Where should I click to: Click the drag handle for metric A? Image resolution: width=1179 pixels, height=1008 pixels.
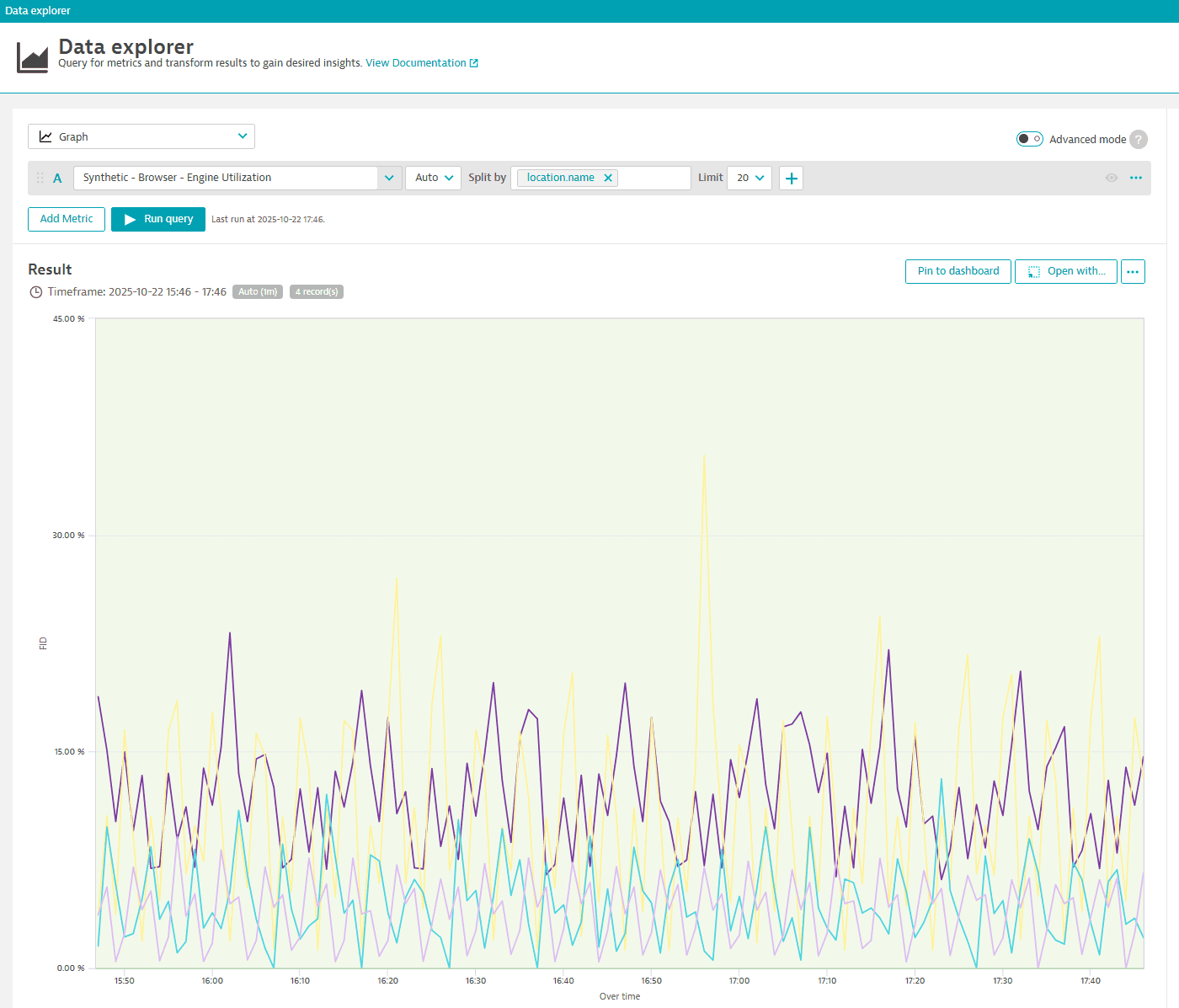pos(39,178)
